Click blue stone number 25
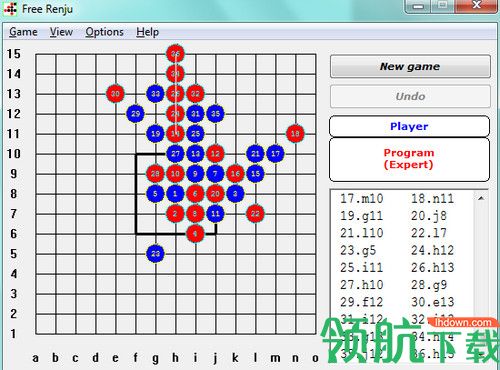This screenshot has height=370, width=500. pyautogui.click(x=195, y=134)
